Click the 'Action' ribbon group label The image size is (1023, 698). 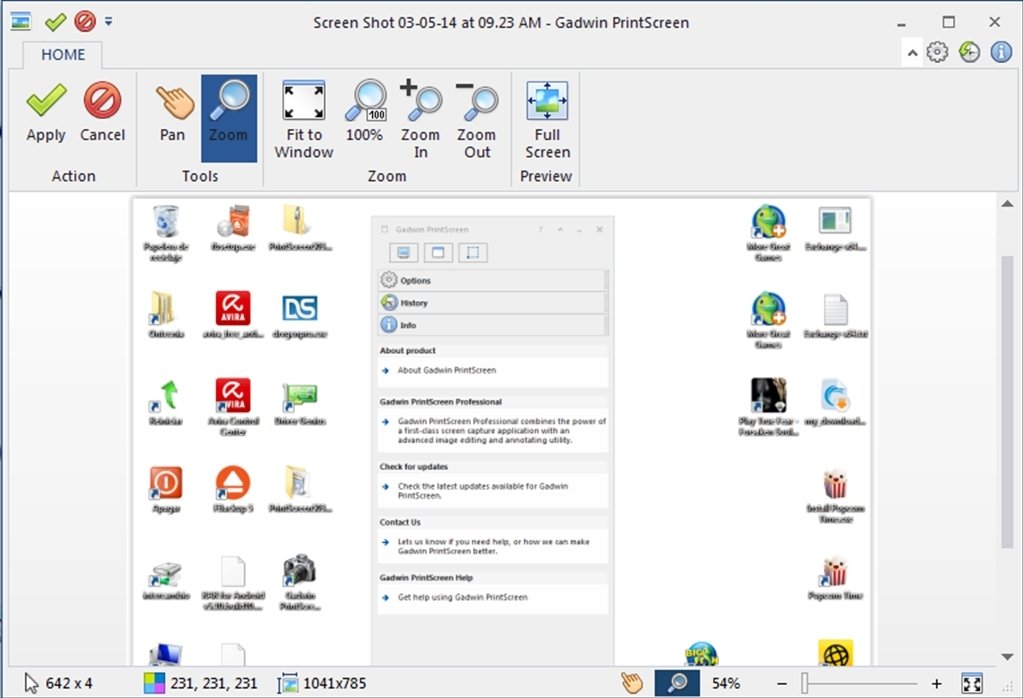74,176
